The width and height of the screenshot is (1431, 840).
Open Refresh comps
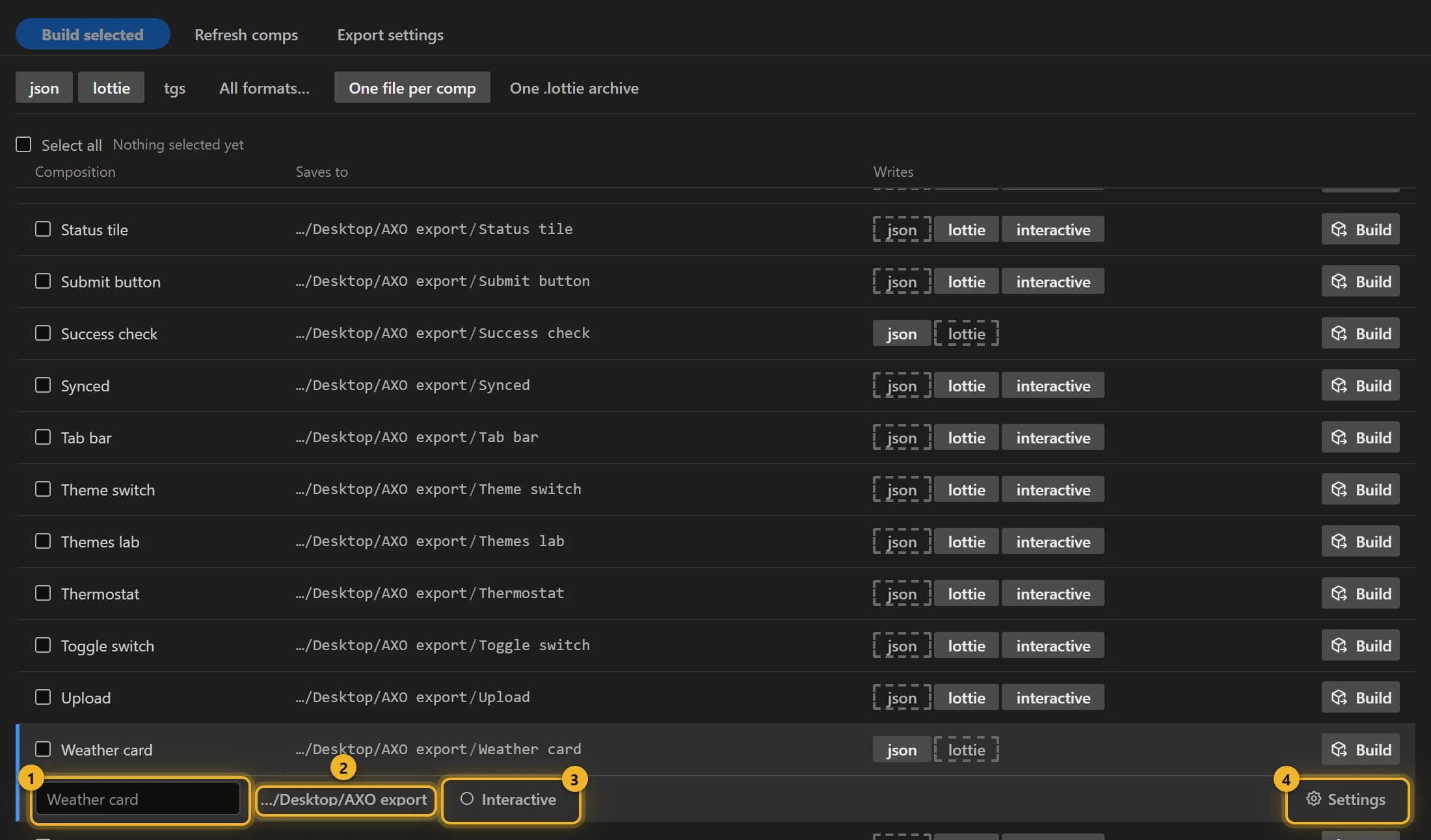pos(246,34)
